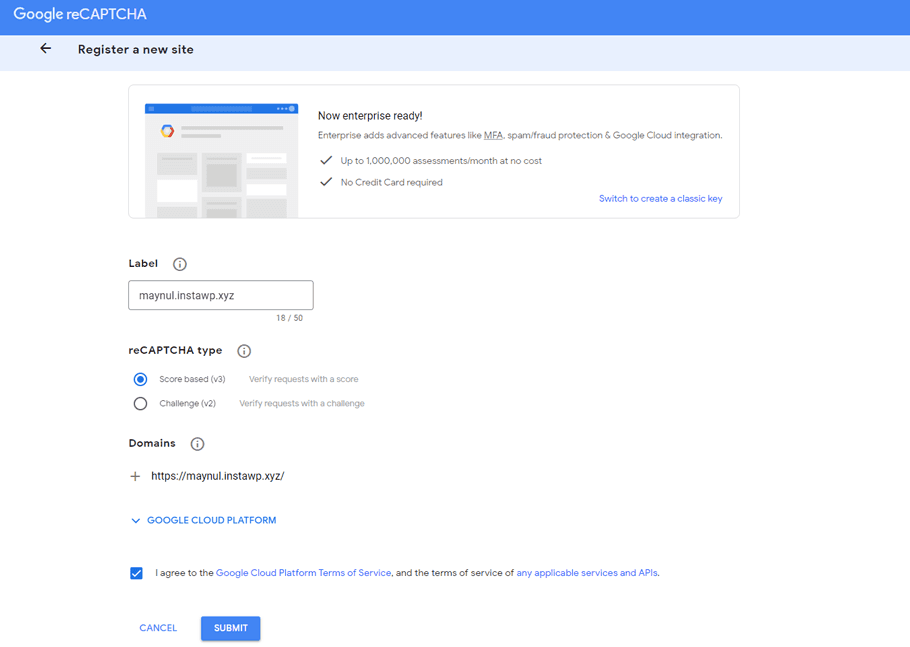Expand the GOOGLE CLOUD PLATFORM section
The height and width of the screenshot is (647, 910).
[203, 520]
